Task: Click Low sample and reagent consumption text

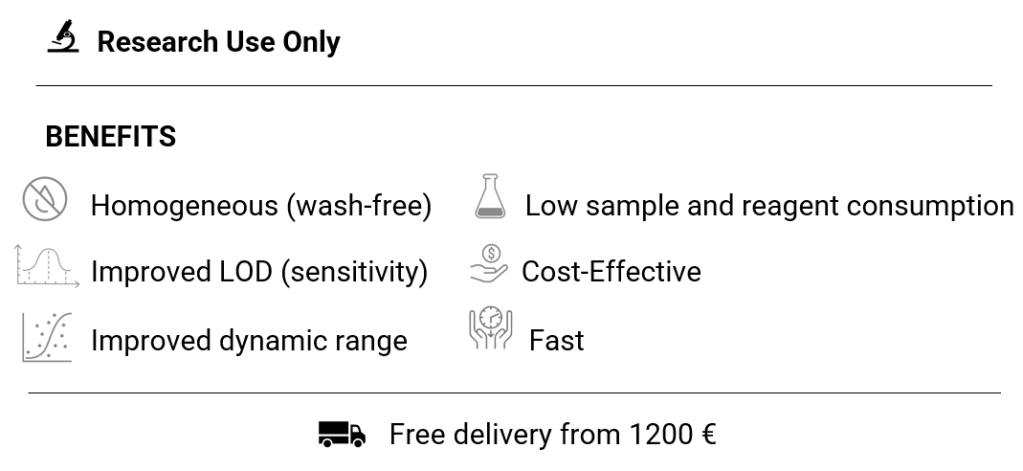Action: 769,206
